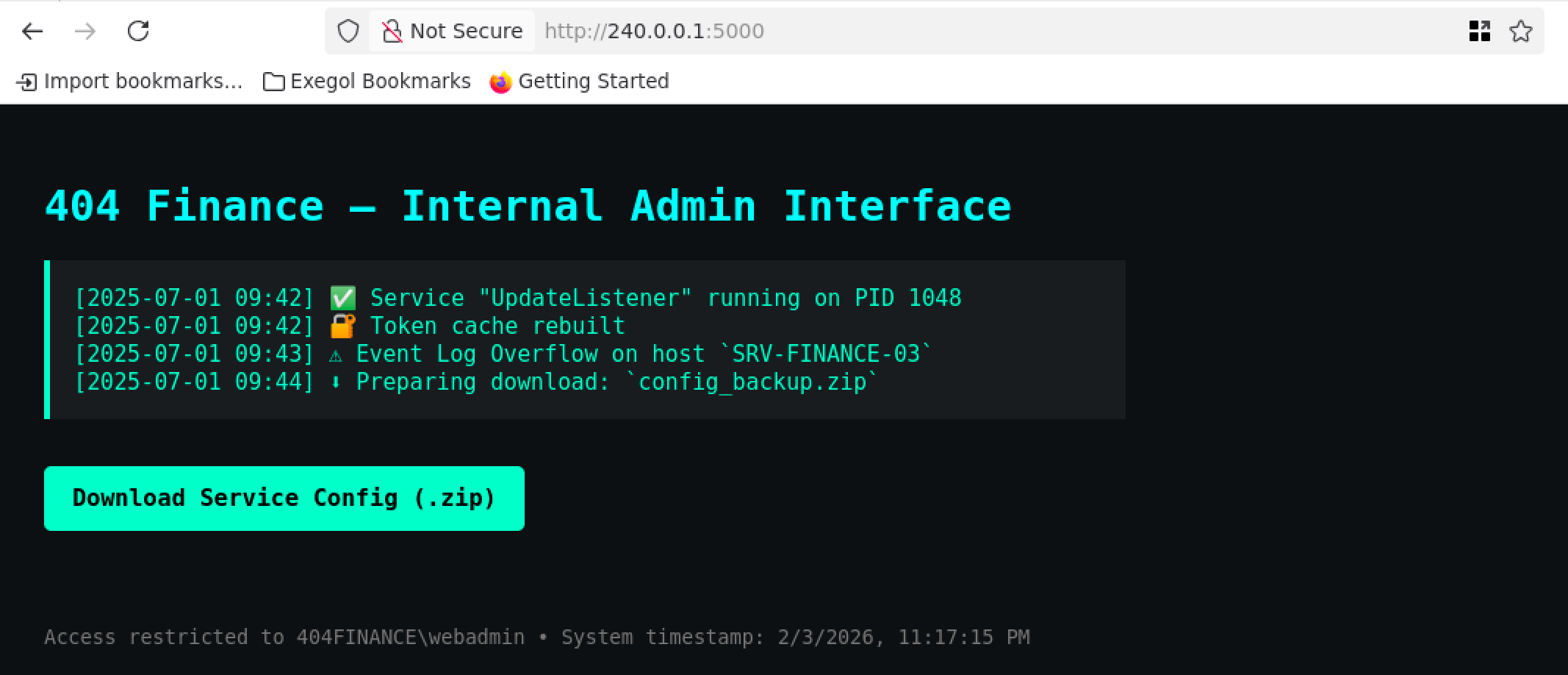The width and height of the screenshot is (1568, 675).
Task: Click the SRV-FINANCE-03 host name
Action: 826,354
